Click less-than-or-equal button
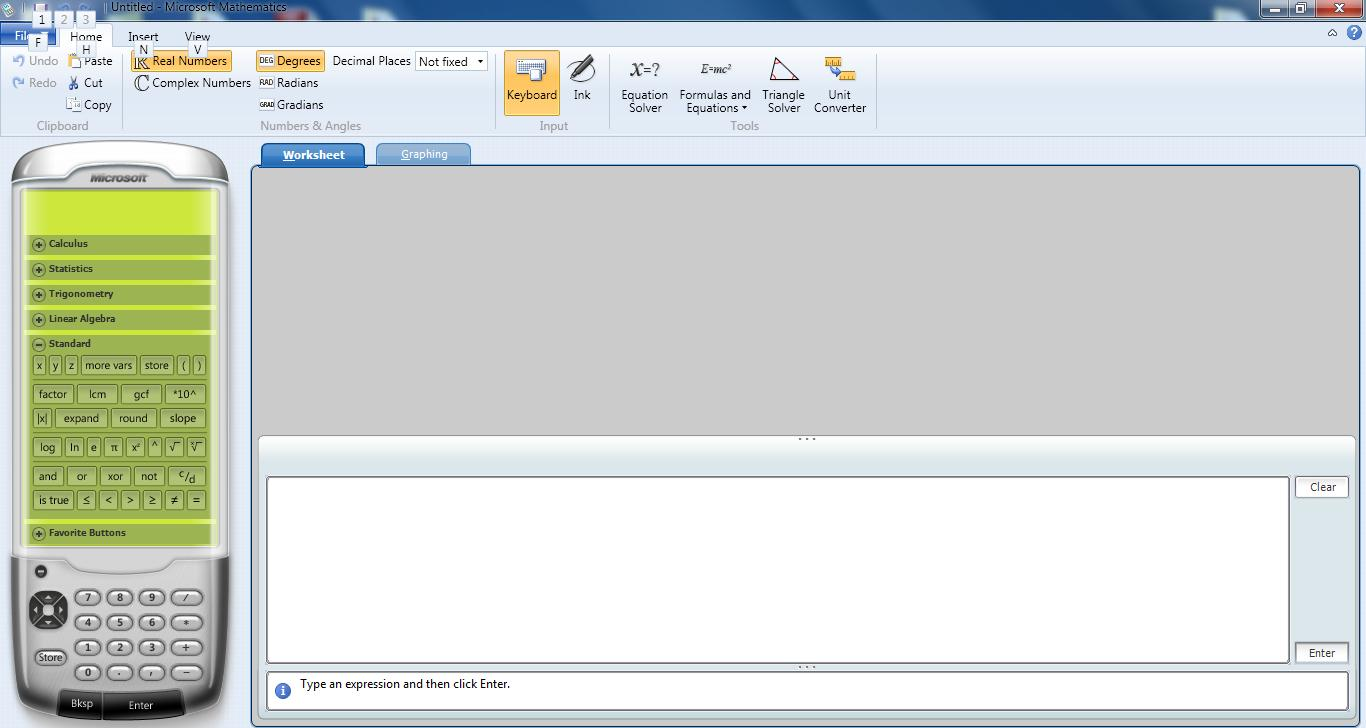The height and width of the screenshot is (728, 1366). [86, 501]
